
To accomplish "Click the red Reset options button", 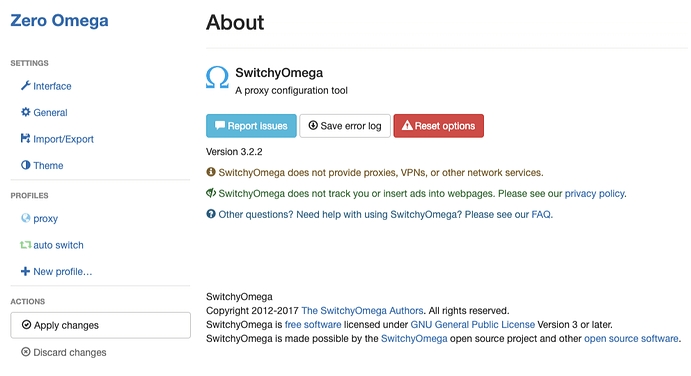I will [x=438, y=126].
